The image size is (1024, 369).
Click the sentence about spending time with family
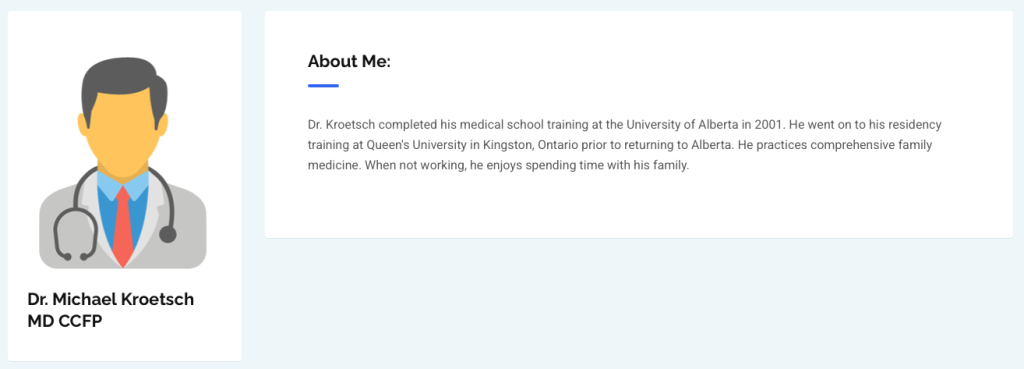coord(526,165)
